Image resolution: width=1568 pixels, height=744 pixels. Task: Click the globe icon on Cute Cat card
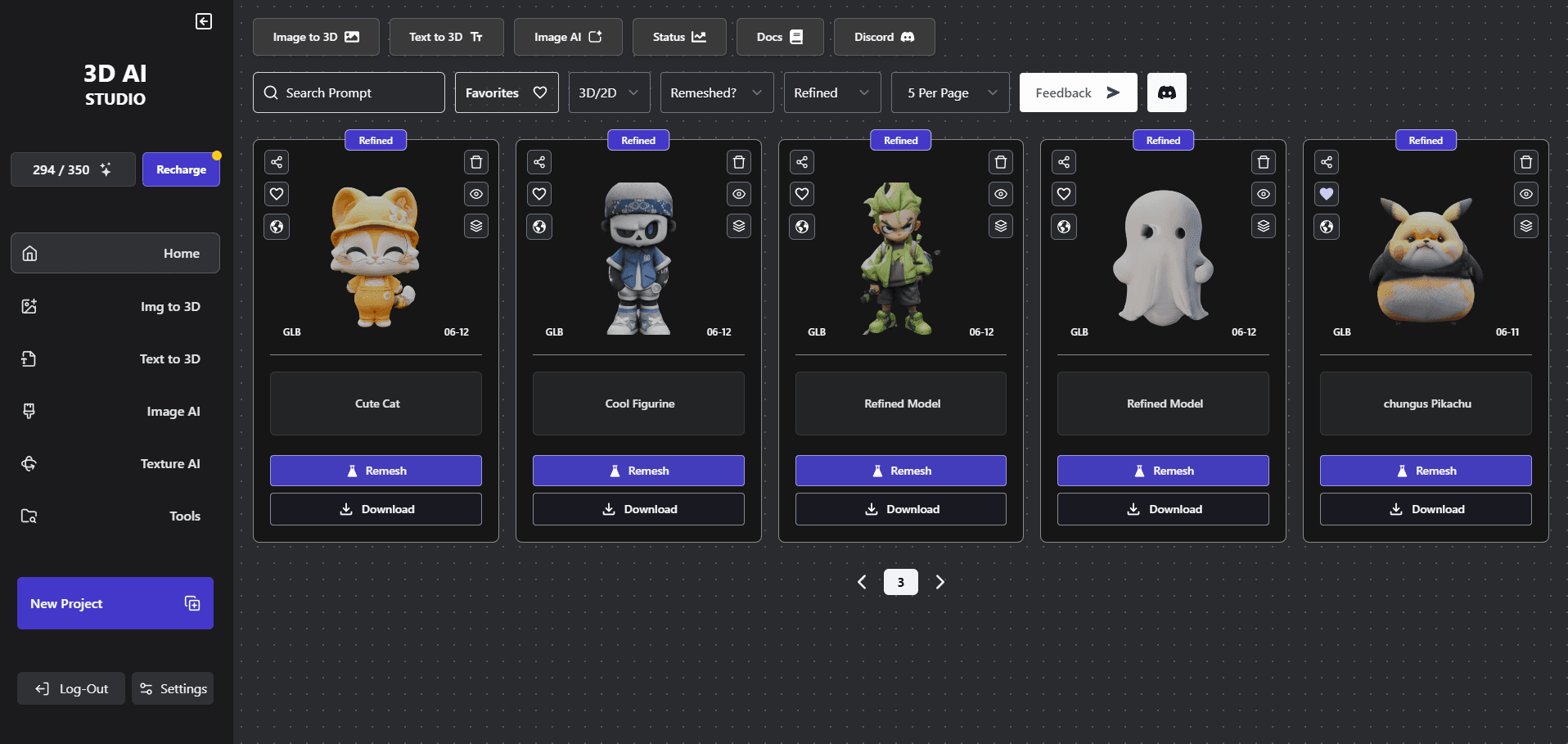point(277,227)
